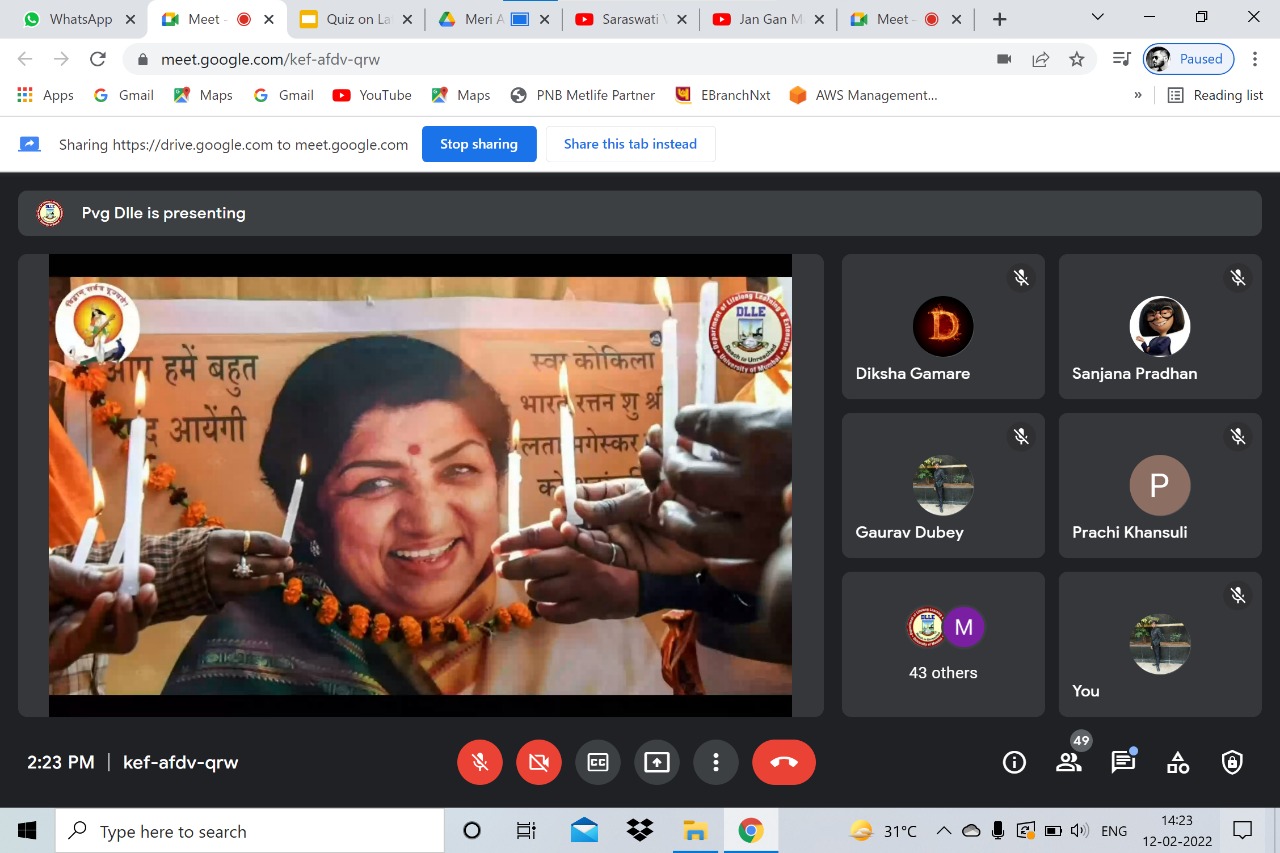Click Share this tab instead

[x=630, y=144]
